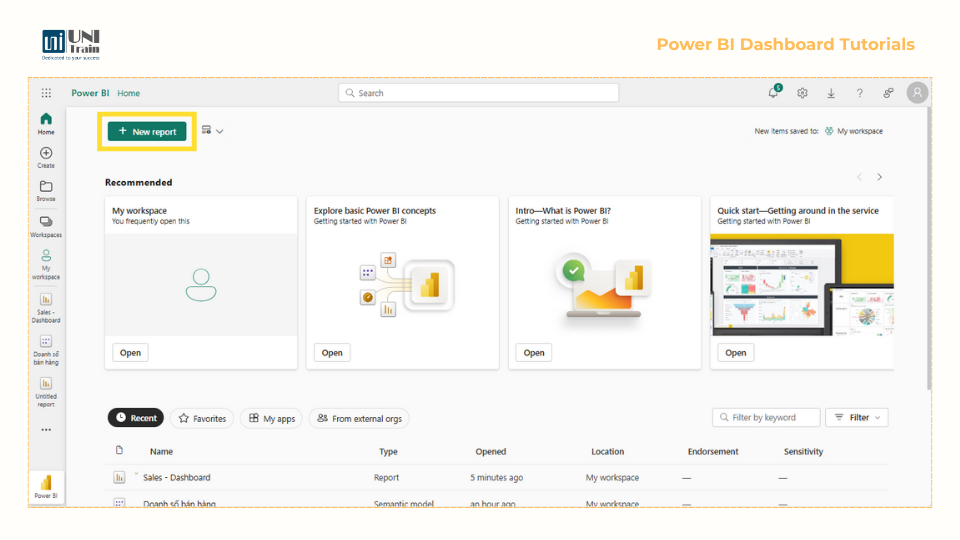Sort by the Opened column header
The image size is (960, 540).
coord(491,452)
